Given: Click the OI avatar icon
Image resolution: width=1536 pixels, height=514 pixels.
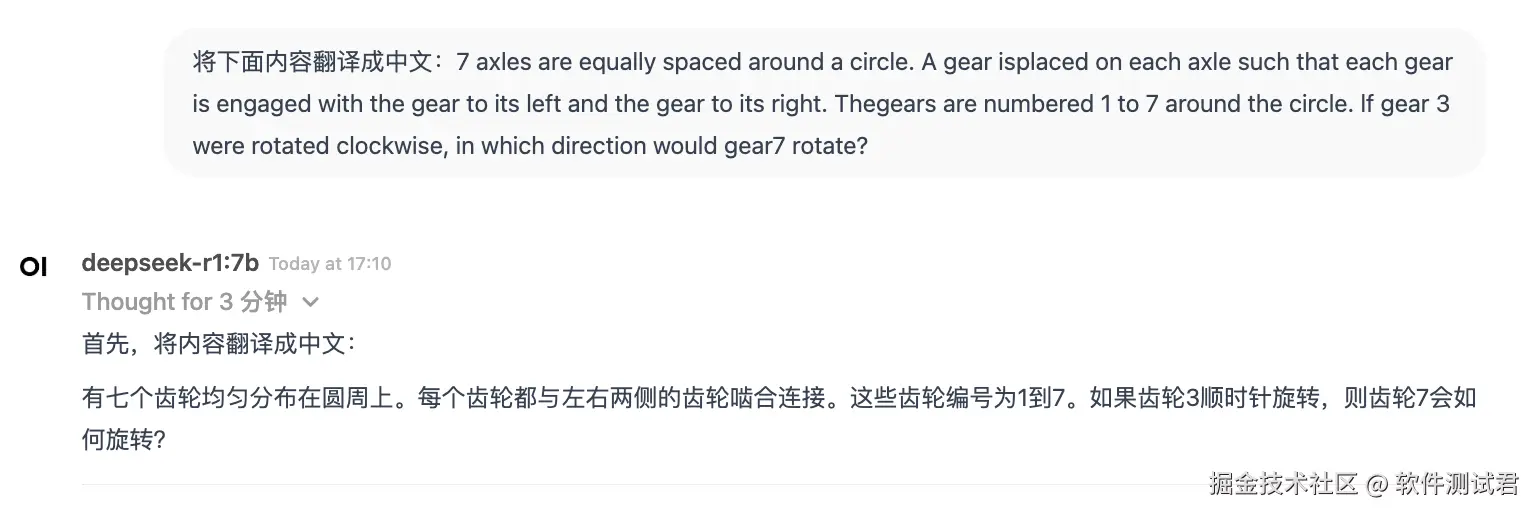Looking at the screenshot, I should tap(33, 267).
